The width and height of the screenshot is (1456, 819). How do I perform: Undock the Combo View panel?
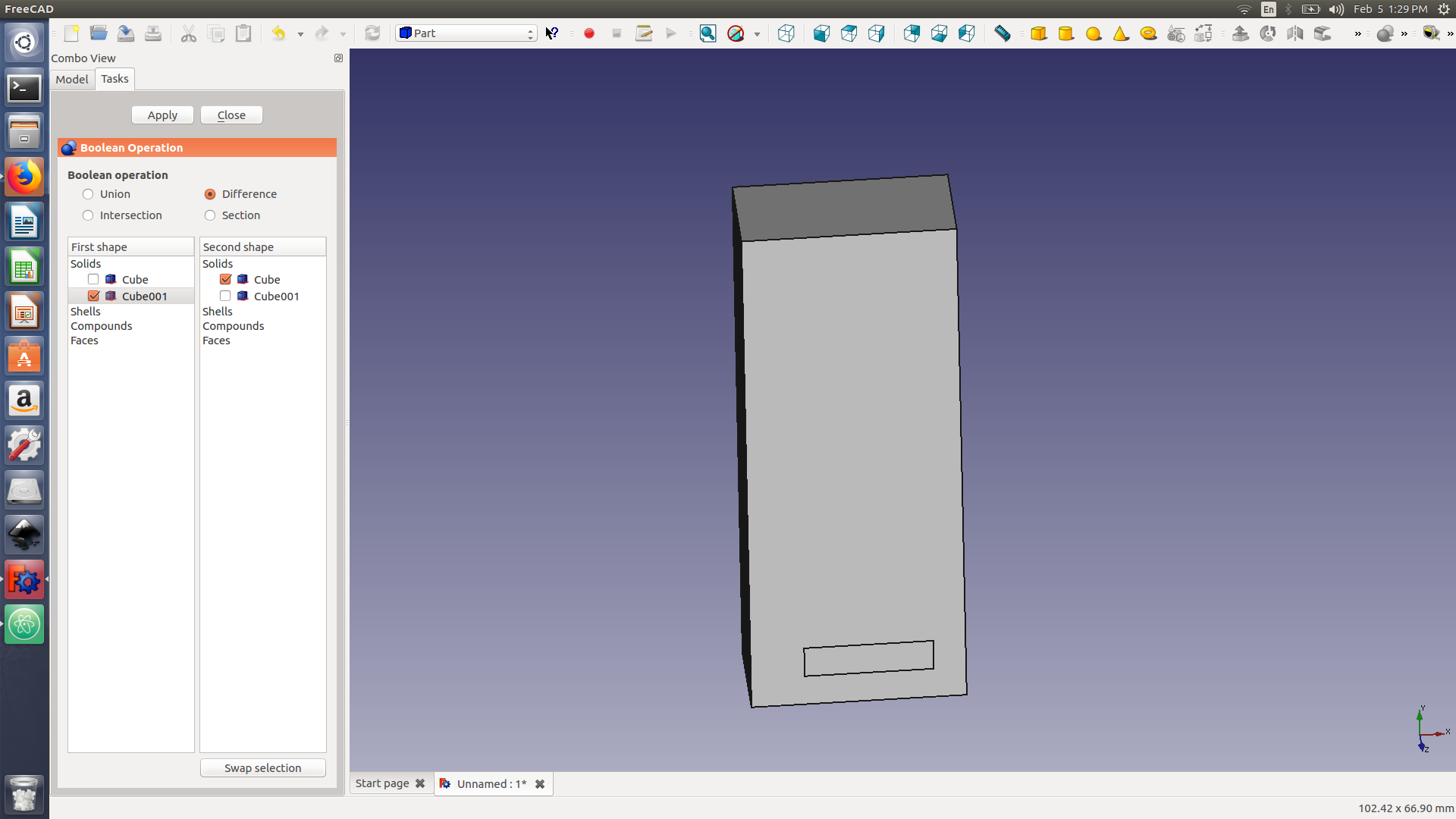[338, 58]
